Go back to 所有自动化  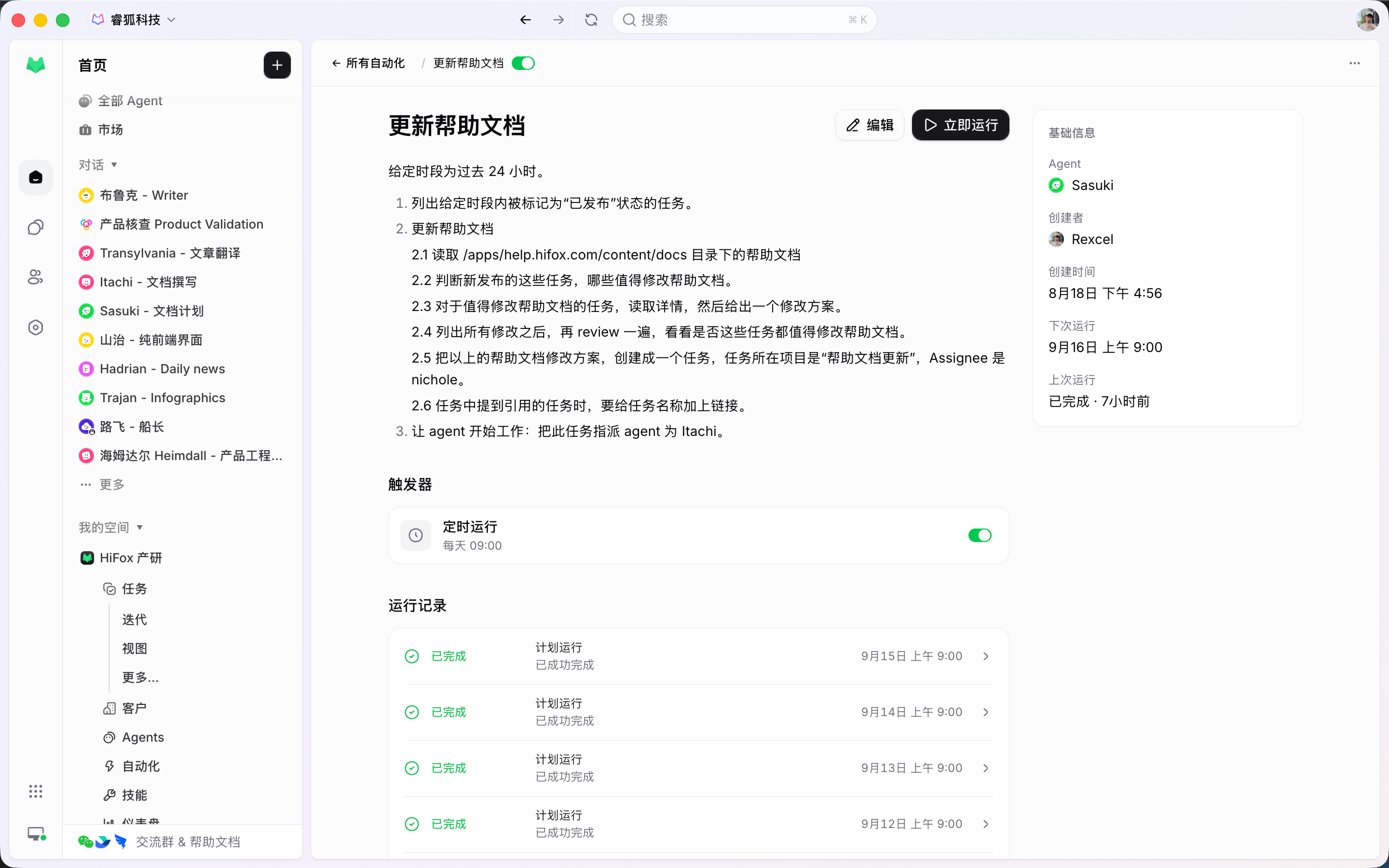tap(368, 63)
